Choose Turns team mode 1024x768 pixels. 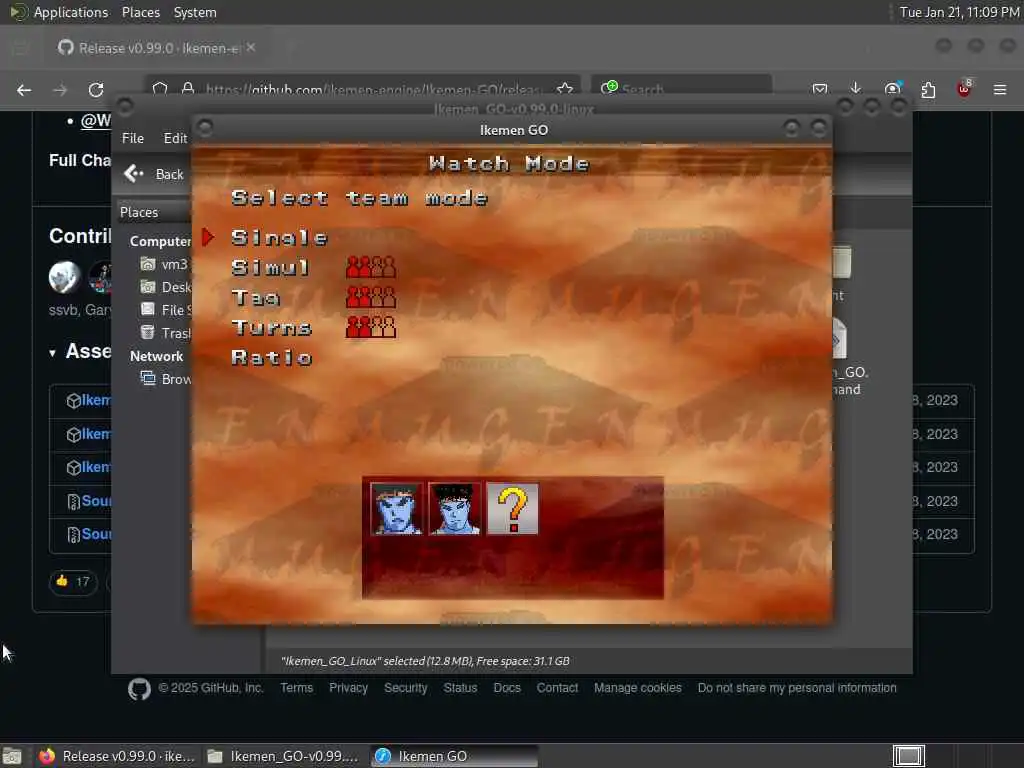point(271,328)
